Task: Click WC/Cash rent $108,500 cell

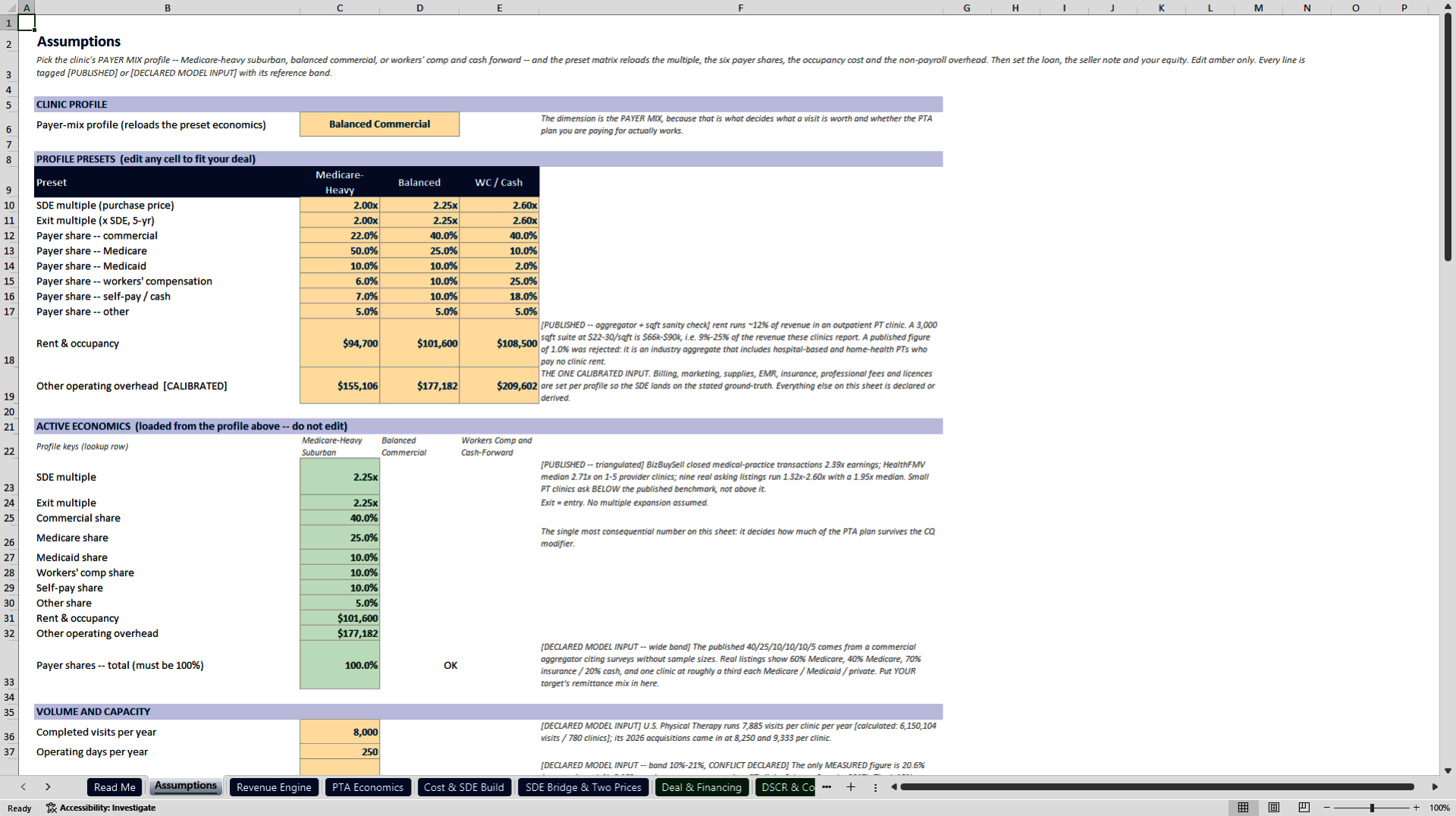Action: (x=499, y=344)
